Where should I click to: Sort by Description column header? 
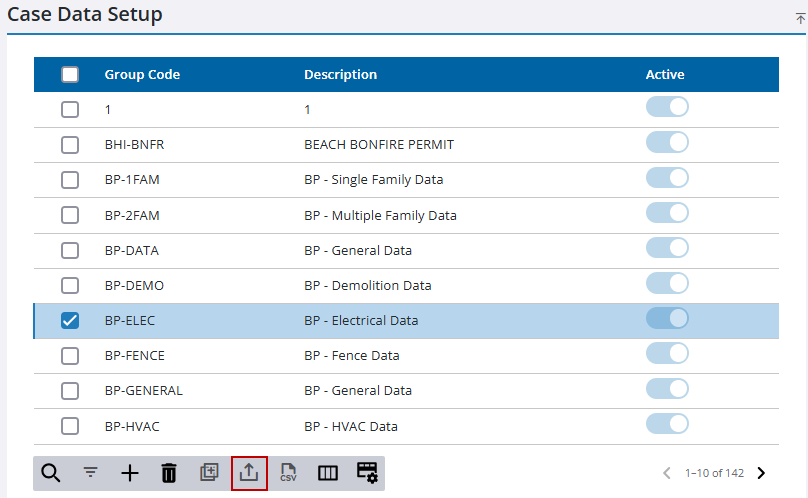340,75
